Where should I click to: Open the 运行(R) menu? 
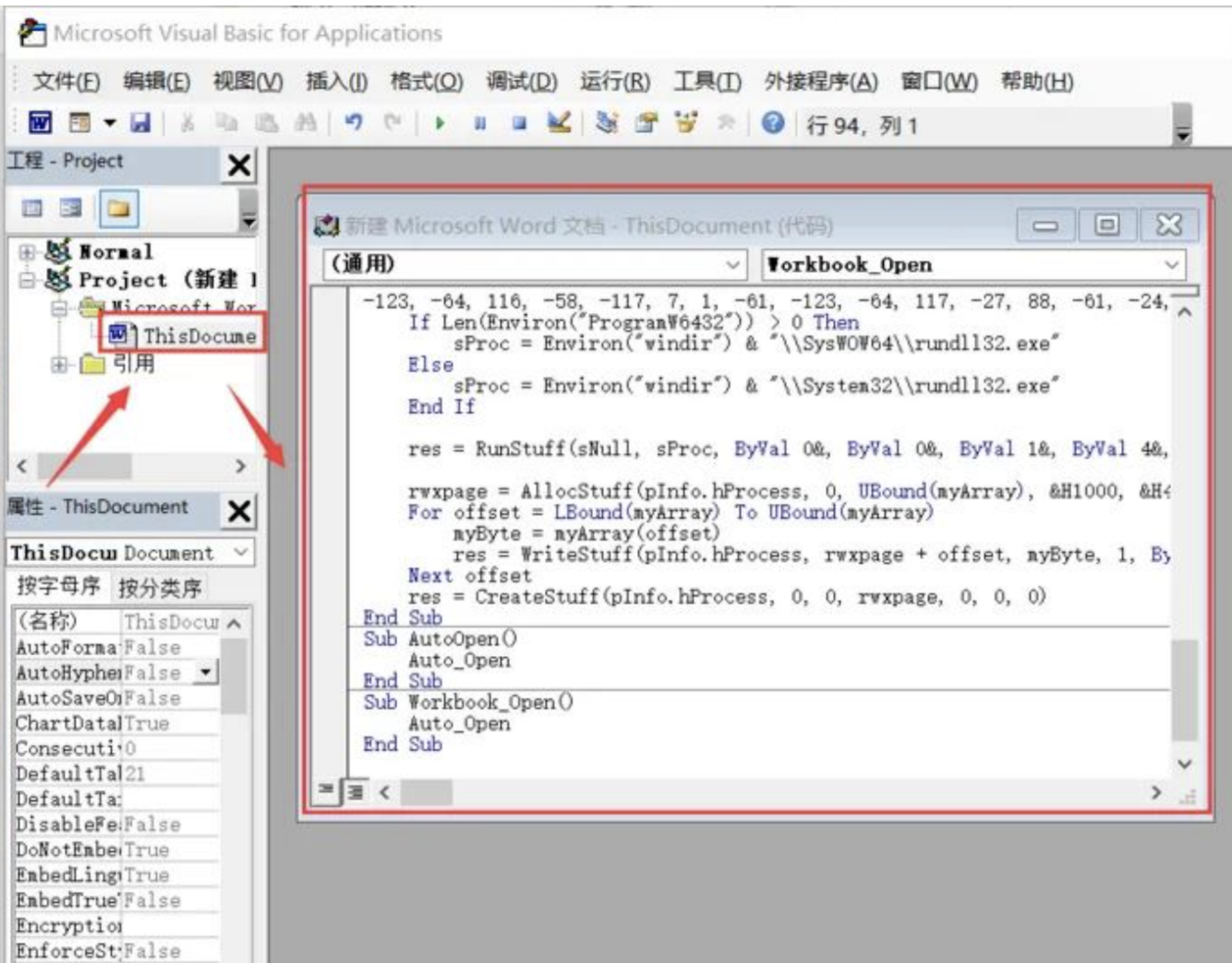pos(615,82)
